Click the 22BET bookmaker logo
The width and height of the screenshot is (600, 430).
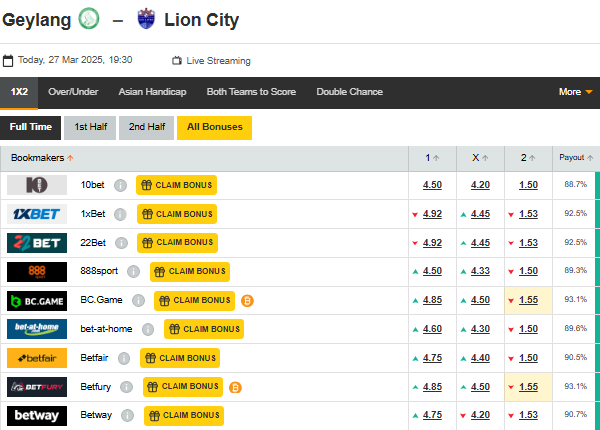pyautogui.click(x=37, y=243)
